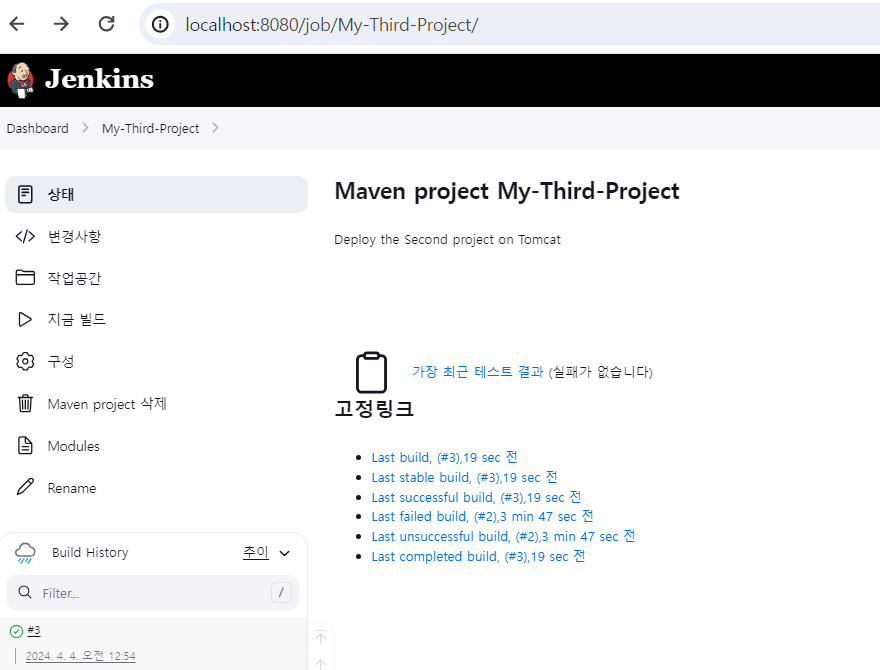Open Modules in sidebar

(74, 446)
